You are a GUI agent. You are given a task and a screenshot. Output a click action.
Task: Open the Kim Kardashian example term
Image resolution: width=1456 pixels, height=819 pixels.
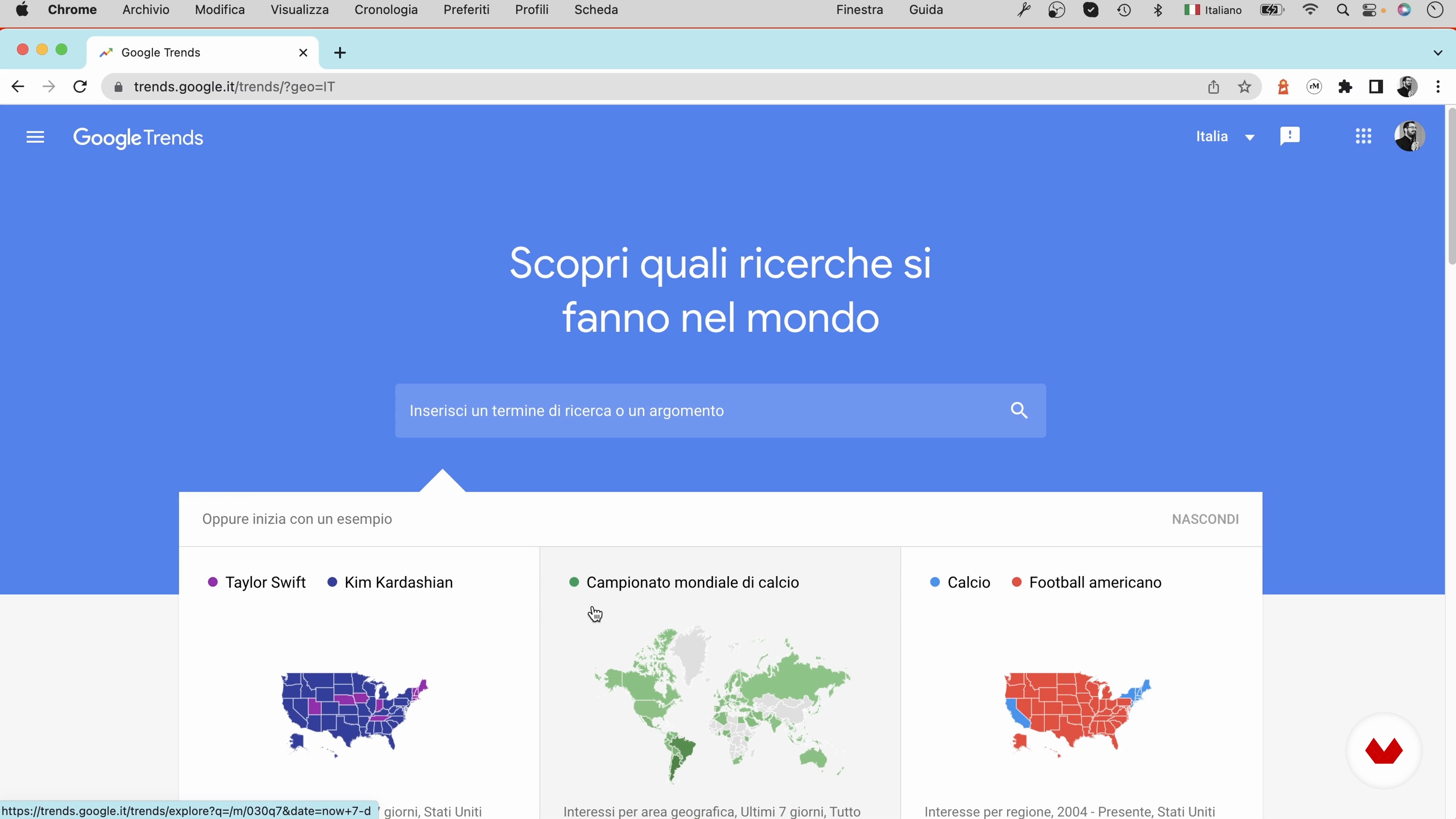[399, 582]
